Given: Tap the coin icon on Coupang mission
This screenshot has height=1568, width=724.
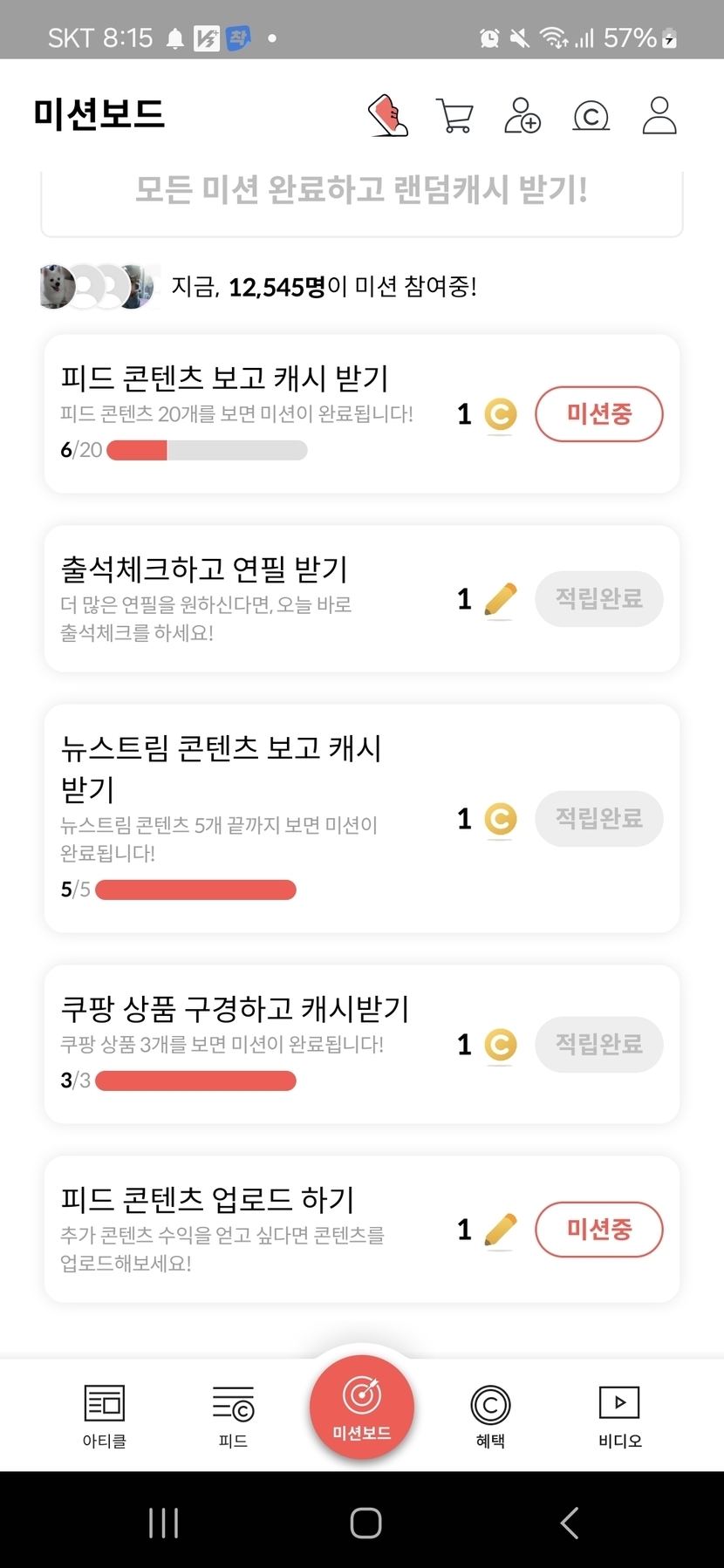Looking at the screenshot, I should click(500, 1044).
